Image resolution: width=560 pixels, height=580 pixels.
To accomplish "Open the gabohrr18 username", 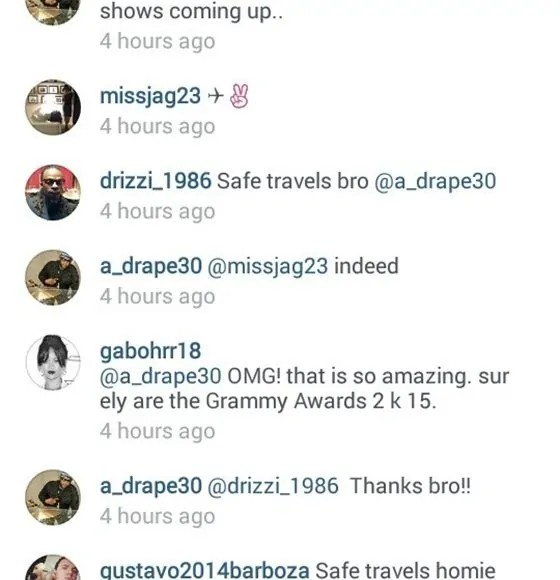I will [x=151, y=352].
